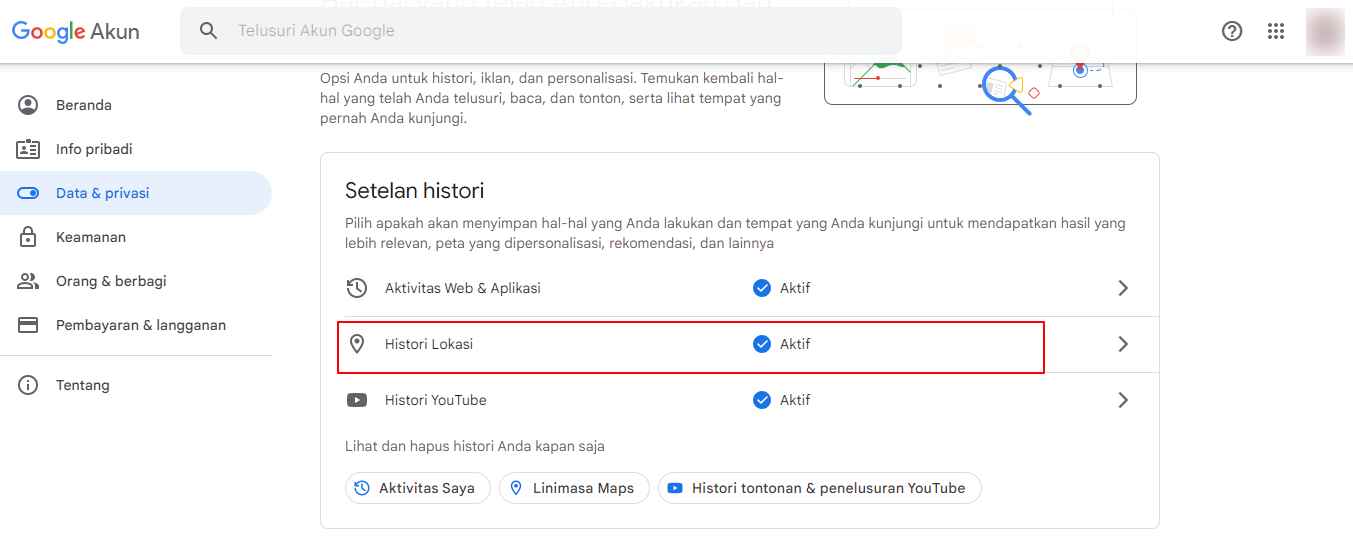Click the Orang & berbagi people icon
The image size is (1353, 543).
click(x=28, y=281)
